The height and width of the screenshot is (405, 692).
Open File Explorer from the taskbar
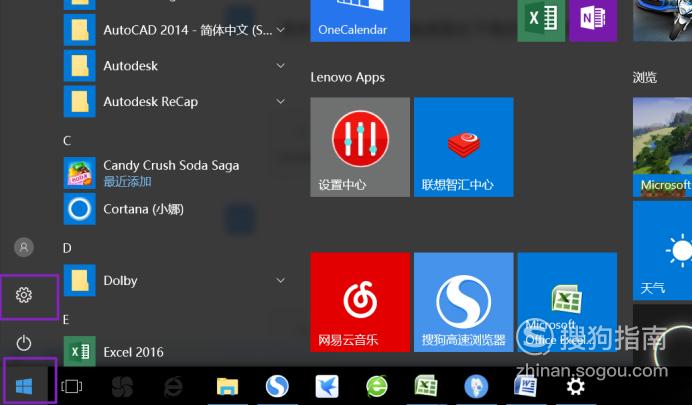227,386
